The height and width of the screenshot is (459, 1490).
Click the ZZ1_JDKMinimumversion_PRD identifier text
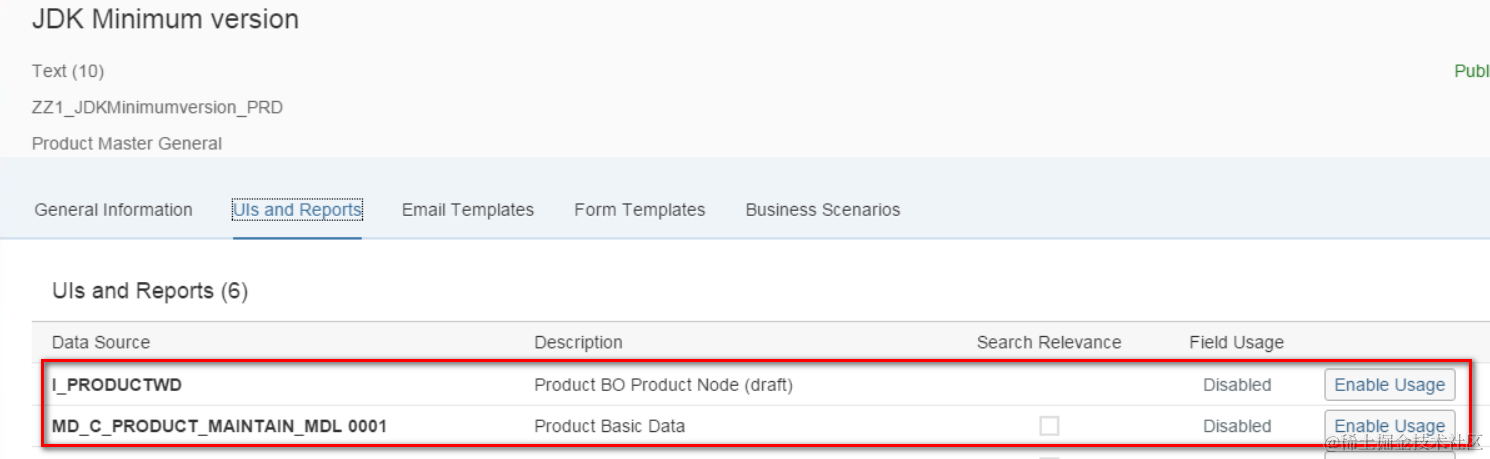[157, 107]
